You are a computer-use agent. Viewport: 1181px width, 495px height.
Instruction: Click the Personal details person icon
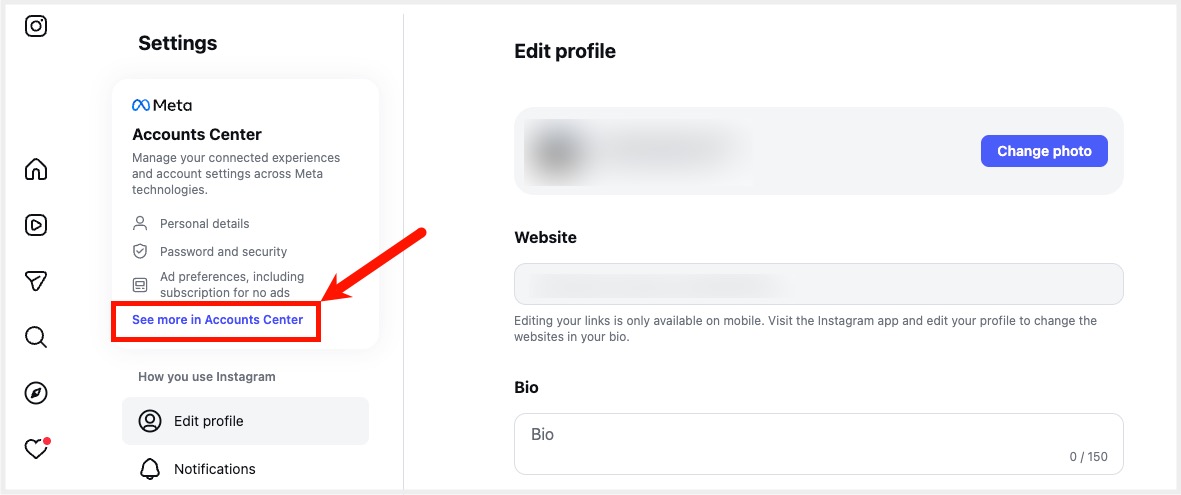tap(140, 223)
